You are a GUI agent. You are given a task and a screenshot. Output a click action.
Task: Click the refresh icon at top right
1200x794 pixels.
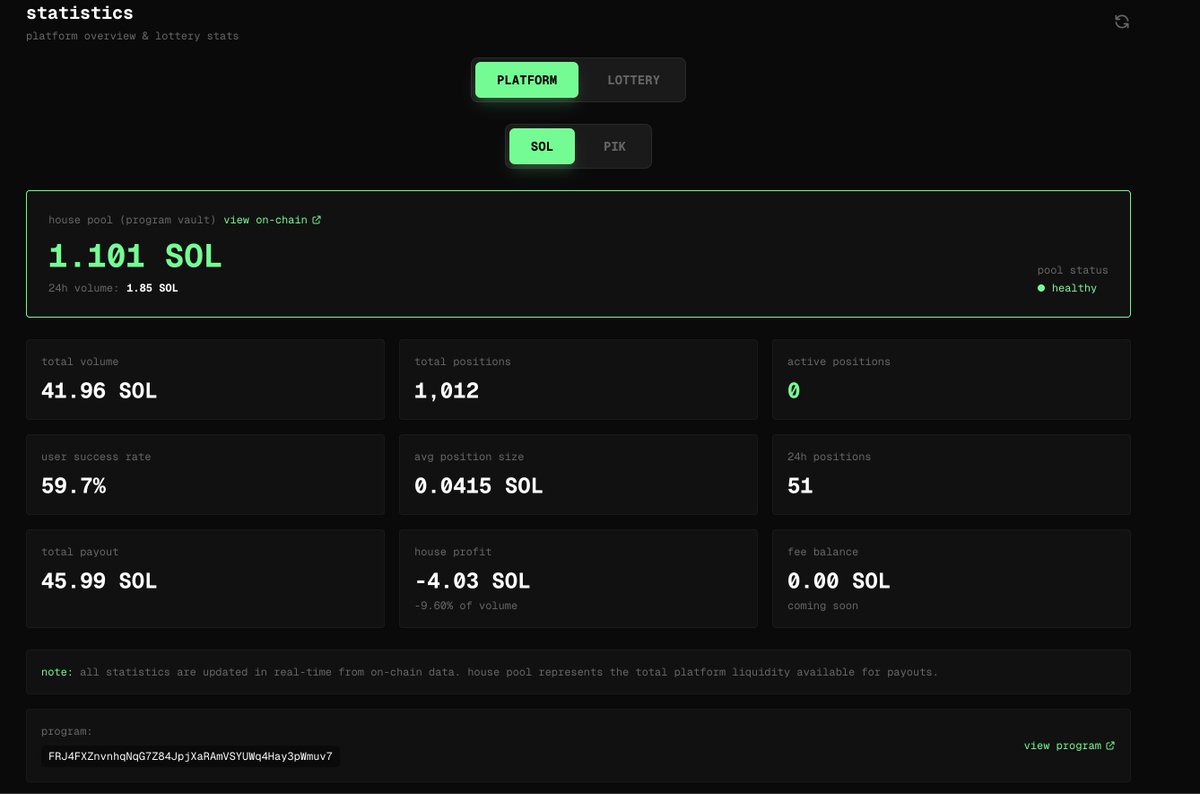(x=1122, y=22)
